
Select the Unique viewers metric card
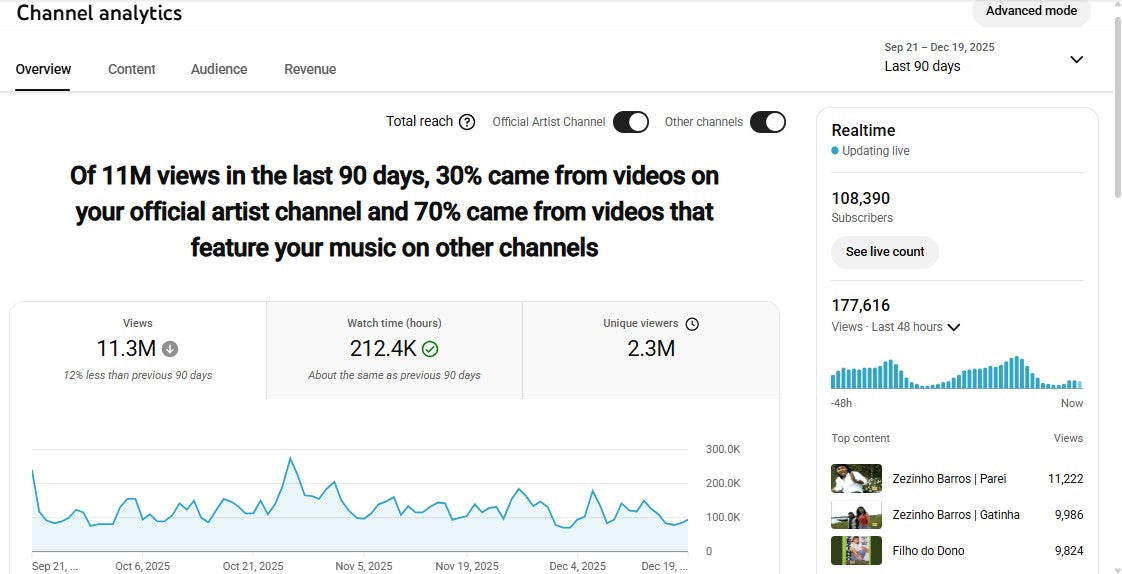tap(651, 349)
